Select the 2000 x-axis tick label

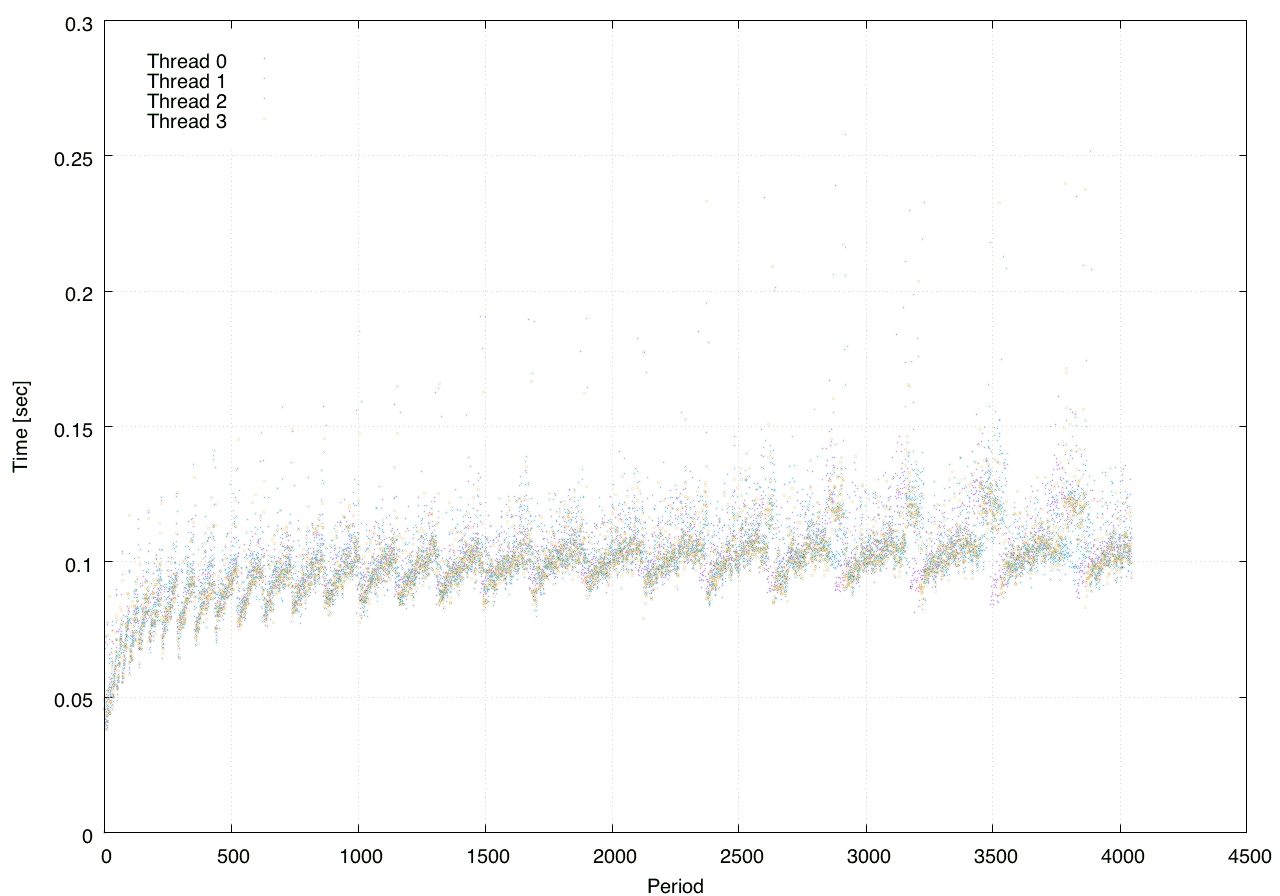point(612,857)
